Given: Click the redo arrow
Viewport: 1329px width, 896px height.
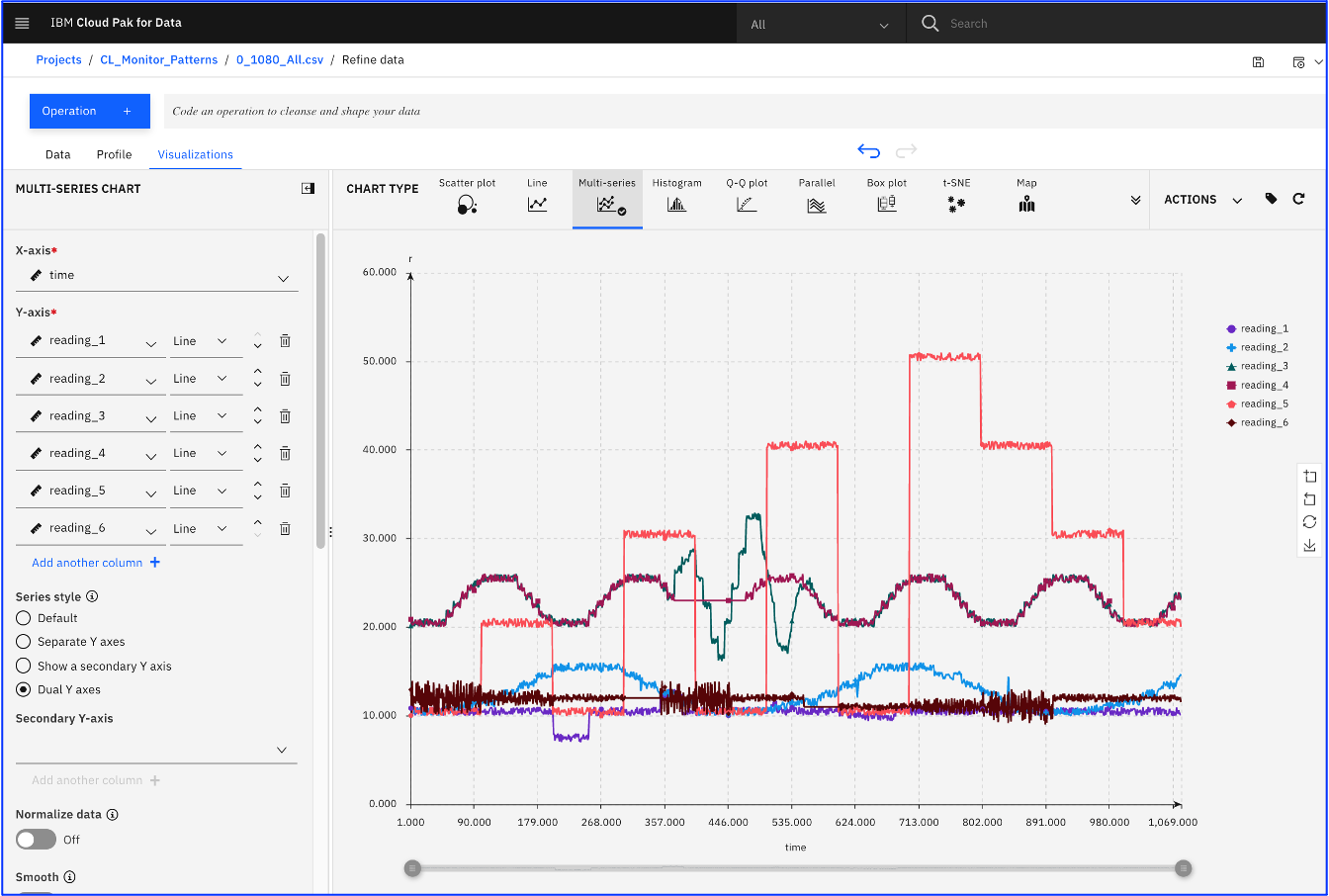Looking at the screenshot, I should pyautogui.click(x=906, y=150).
